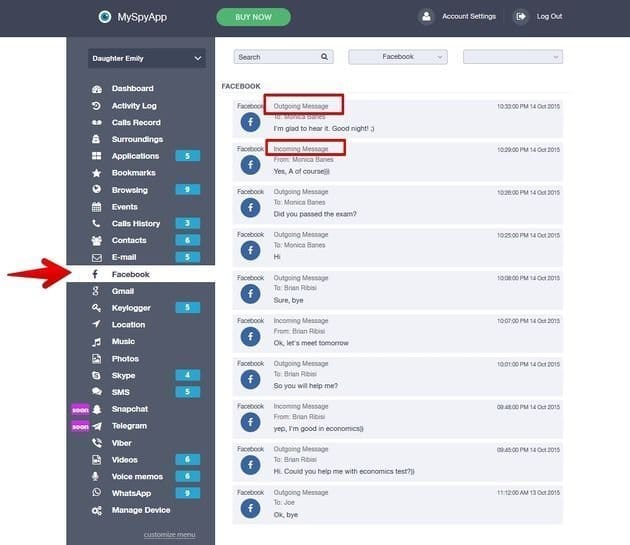Select Telegram paper plane icon
Screen dimensions: 630x545
(x=97, y=426)
